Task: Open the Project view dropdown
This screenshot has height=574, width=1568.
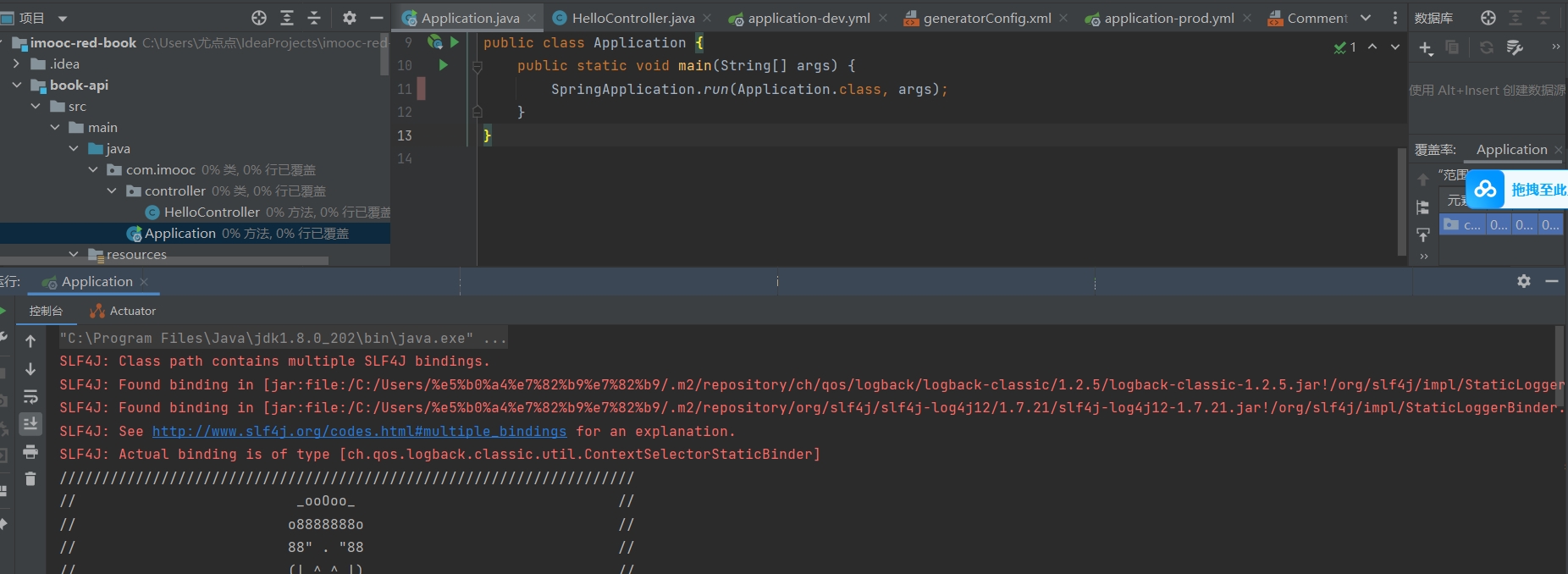Action: 63,19
